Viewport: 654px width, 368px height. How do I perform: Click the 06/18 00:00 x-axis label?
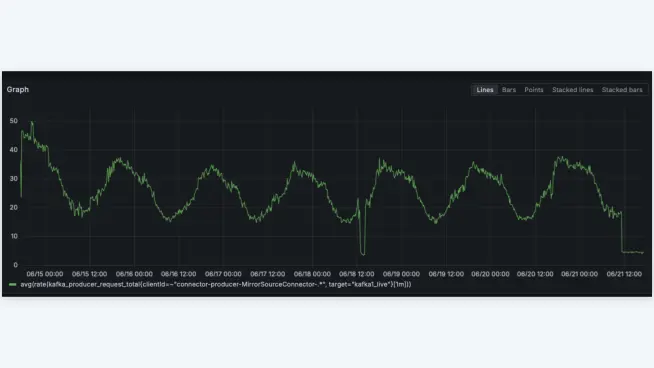pos(312,274)
